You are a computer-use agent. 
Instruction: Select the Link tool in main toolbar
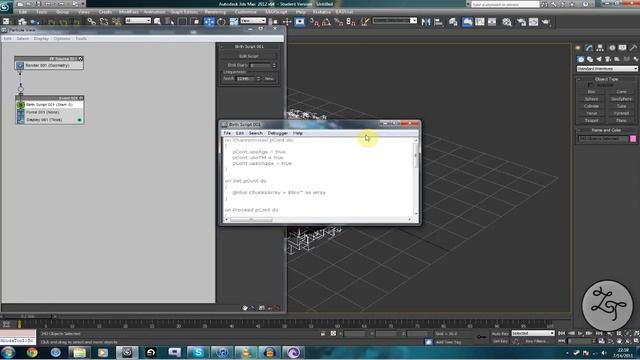91,22
